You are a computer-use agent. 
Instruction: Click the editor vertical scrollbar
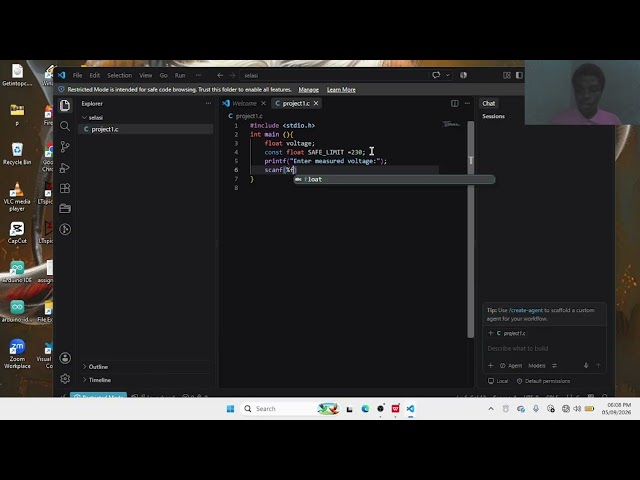(x=471, y=229)
